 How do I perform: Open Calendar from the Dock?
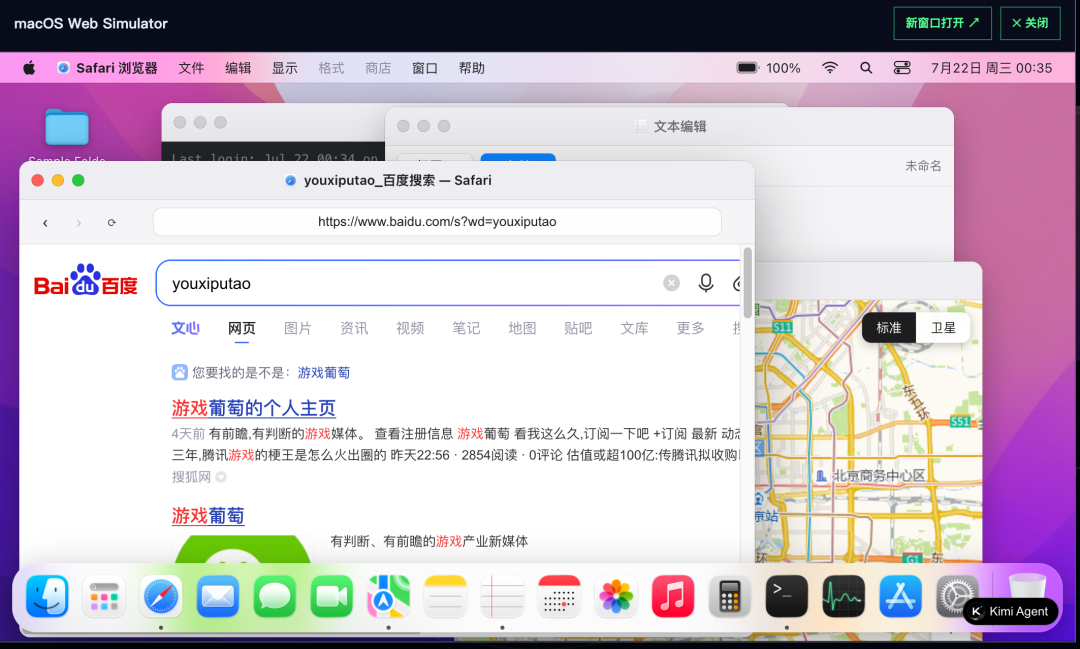coord(559,596)
